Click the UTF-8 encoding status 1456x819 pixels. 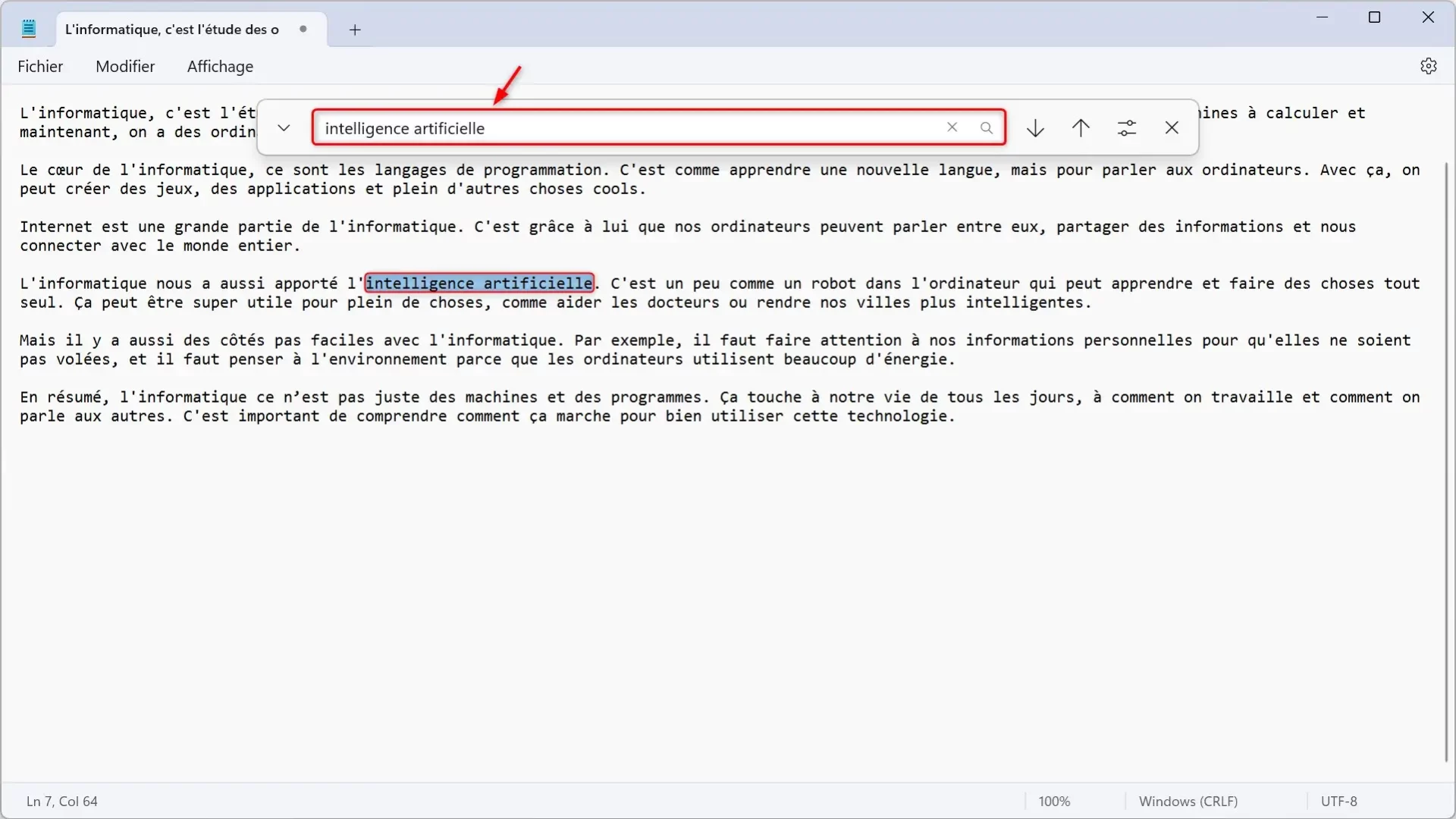1338,801
